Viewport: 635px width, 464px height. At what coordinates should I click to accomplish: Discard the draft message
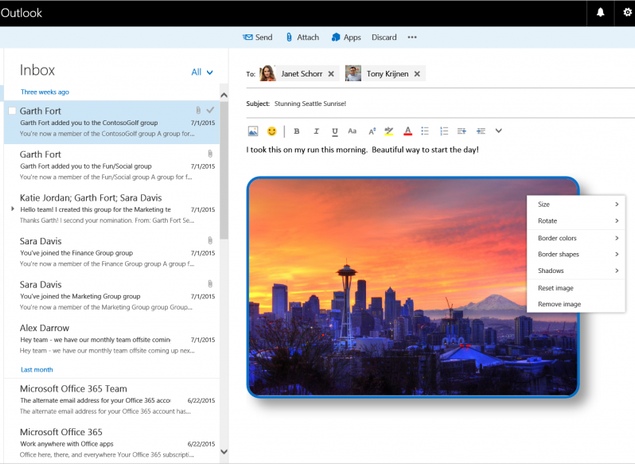pos(384,37)
